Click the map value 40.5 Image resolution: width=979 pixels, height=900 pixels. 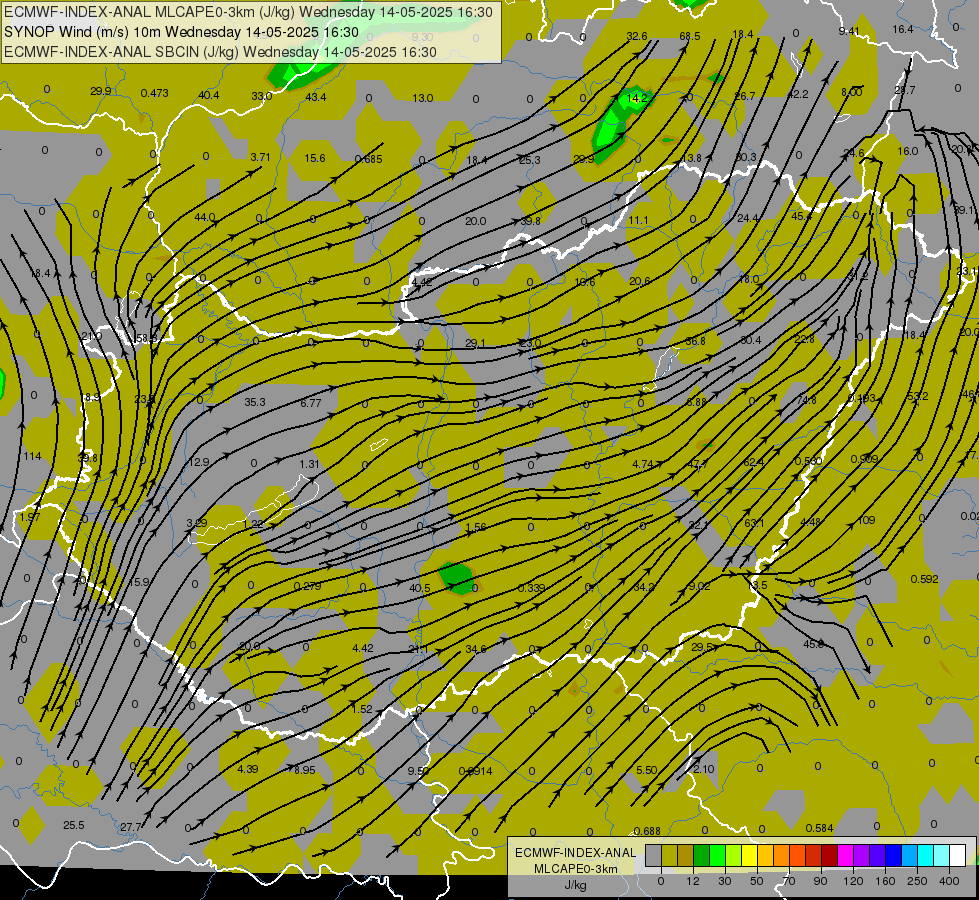coord(420,588)
